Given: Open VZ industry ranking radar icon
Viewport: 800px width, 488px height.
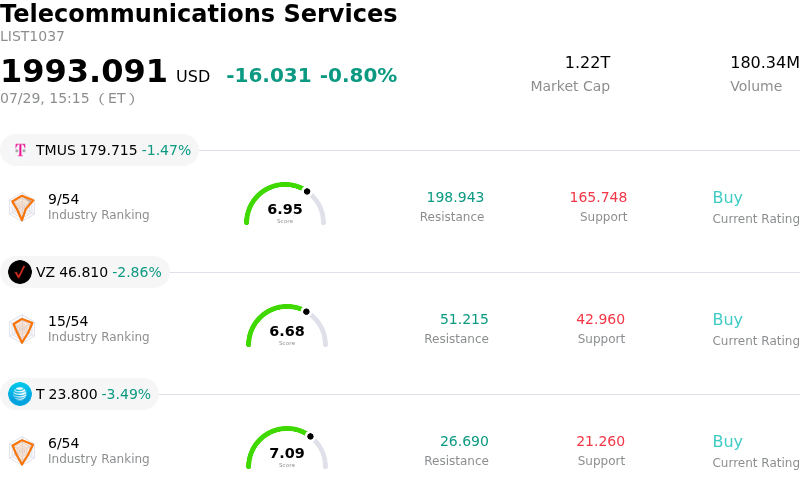Looking at the screenshot, I should [22, 329].
